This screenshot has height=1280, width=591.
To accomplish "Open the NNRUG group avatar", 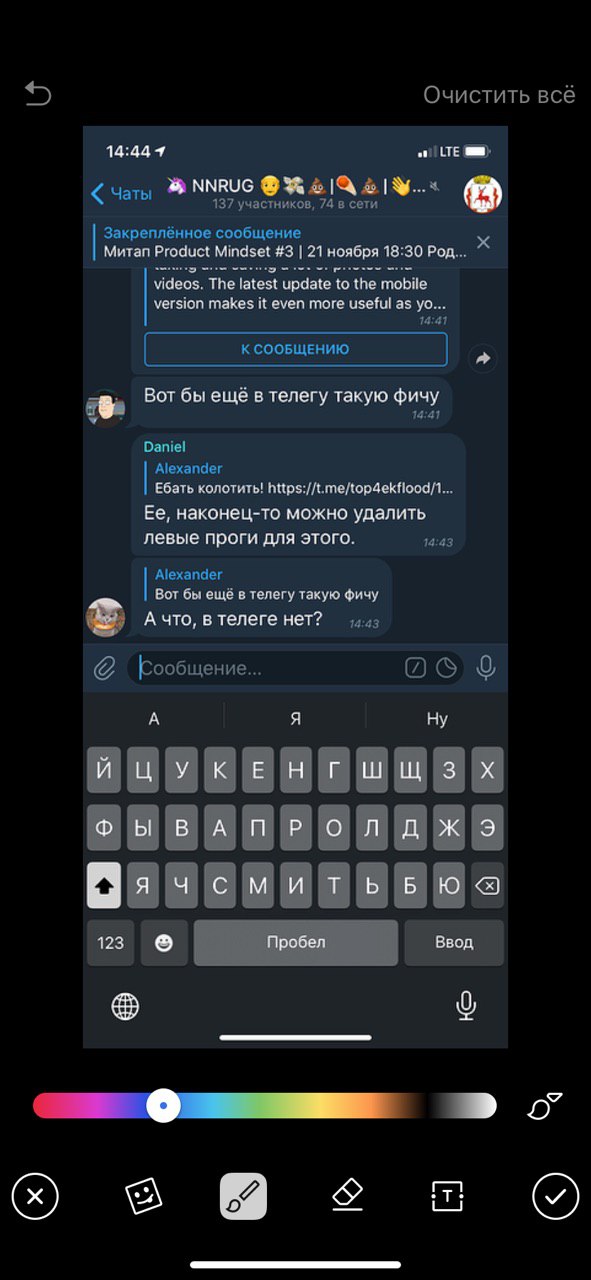I will pyautogui.click(x=483, y=194).
